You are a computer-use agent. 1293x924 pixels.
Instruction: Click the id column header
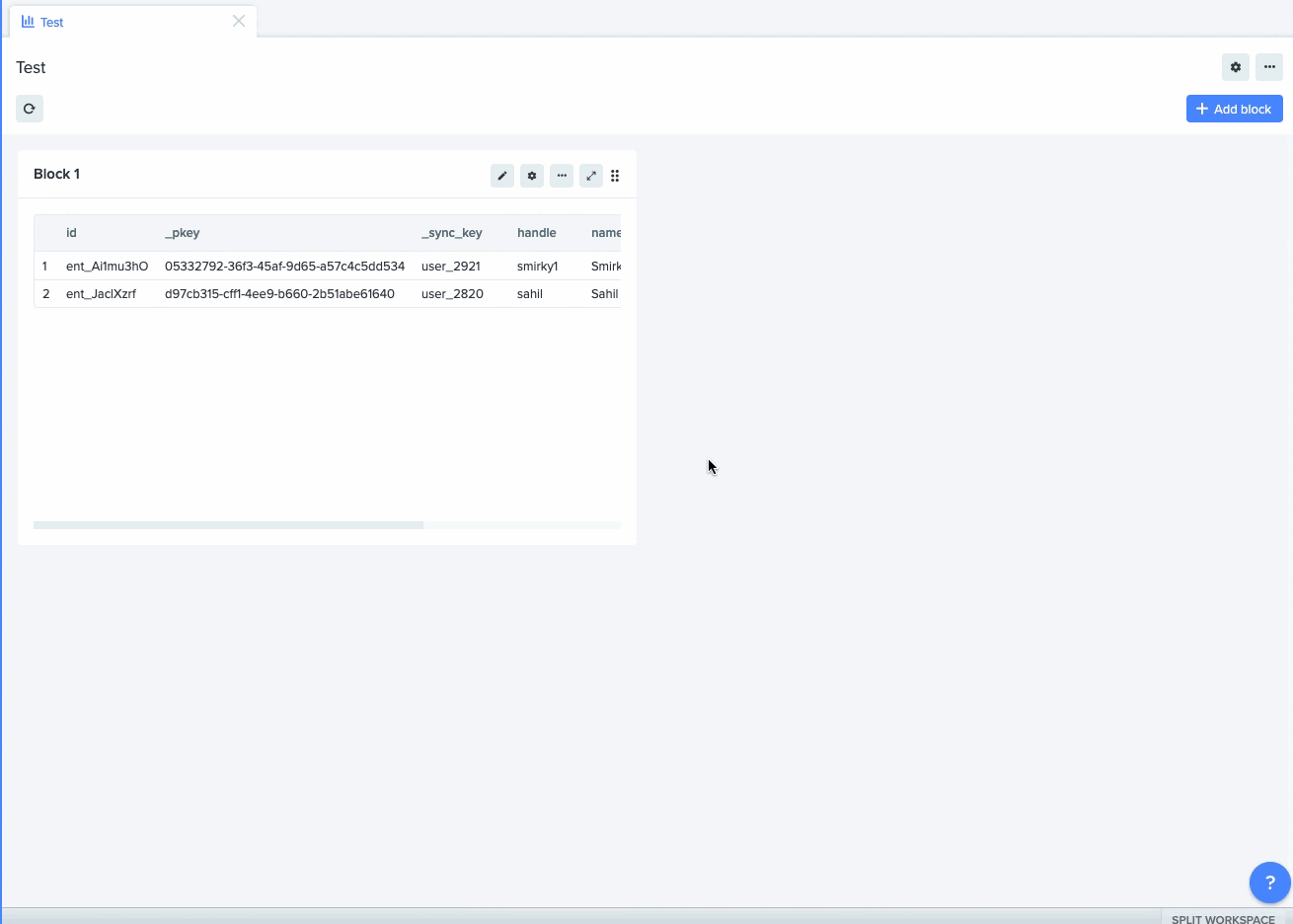point(71,233)
